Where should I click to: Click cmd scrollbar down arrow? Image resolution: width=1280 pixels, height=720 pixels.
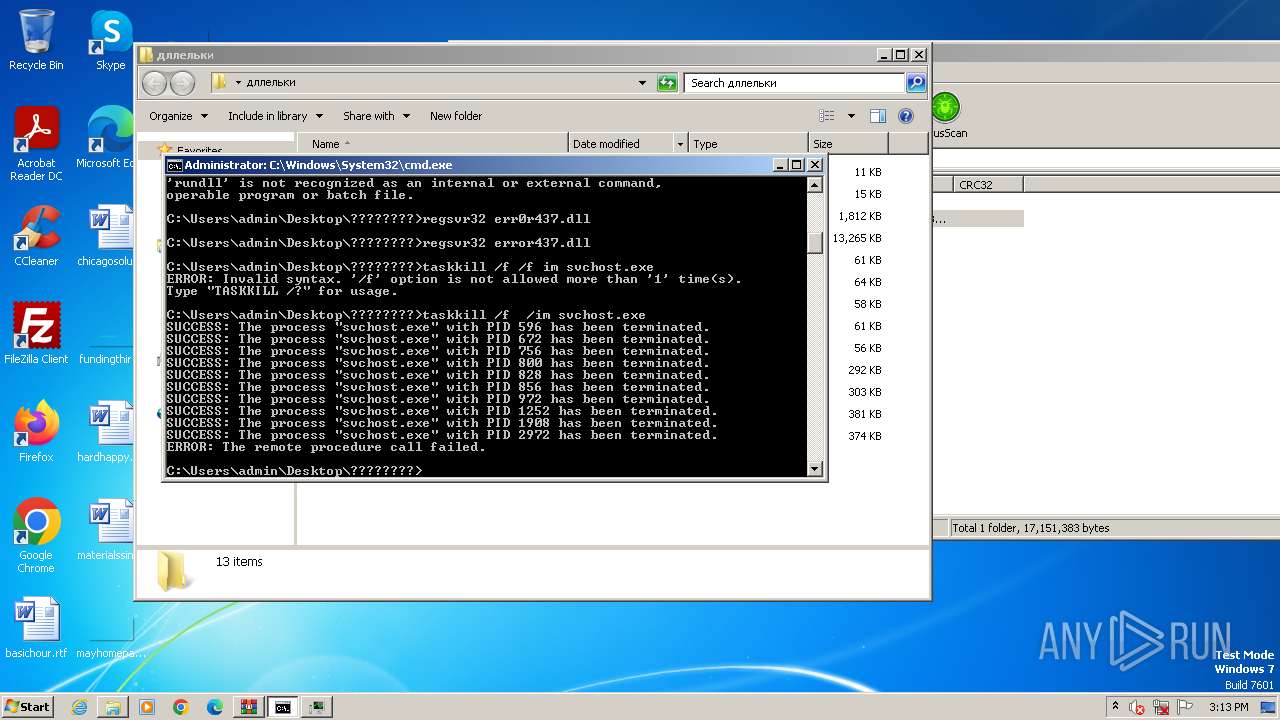pos(815,468)
